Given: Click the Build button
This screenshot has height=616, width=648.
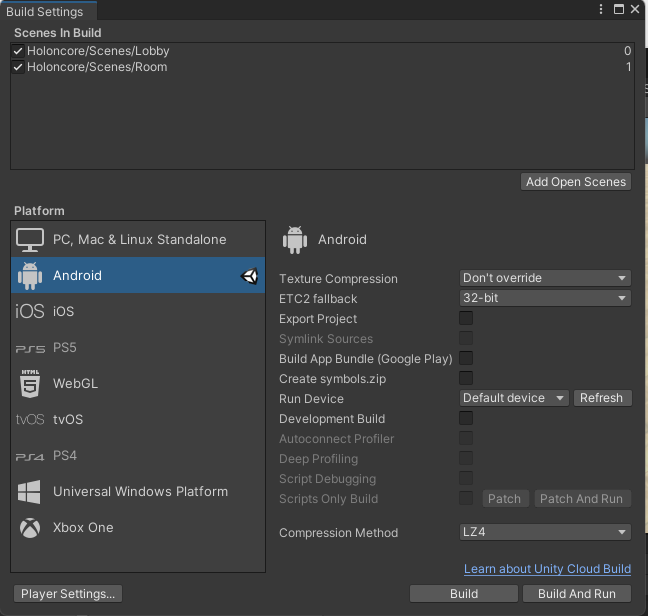Looking at the screenshot, I should pyautogui.click(x=464, y=594).
